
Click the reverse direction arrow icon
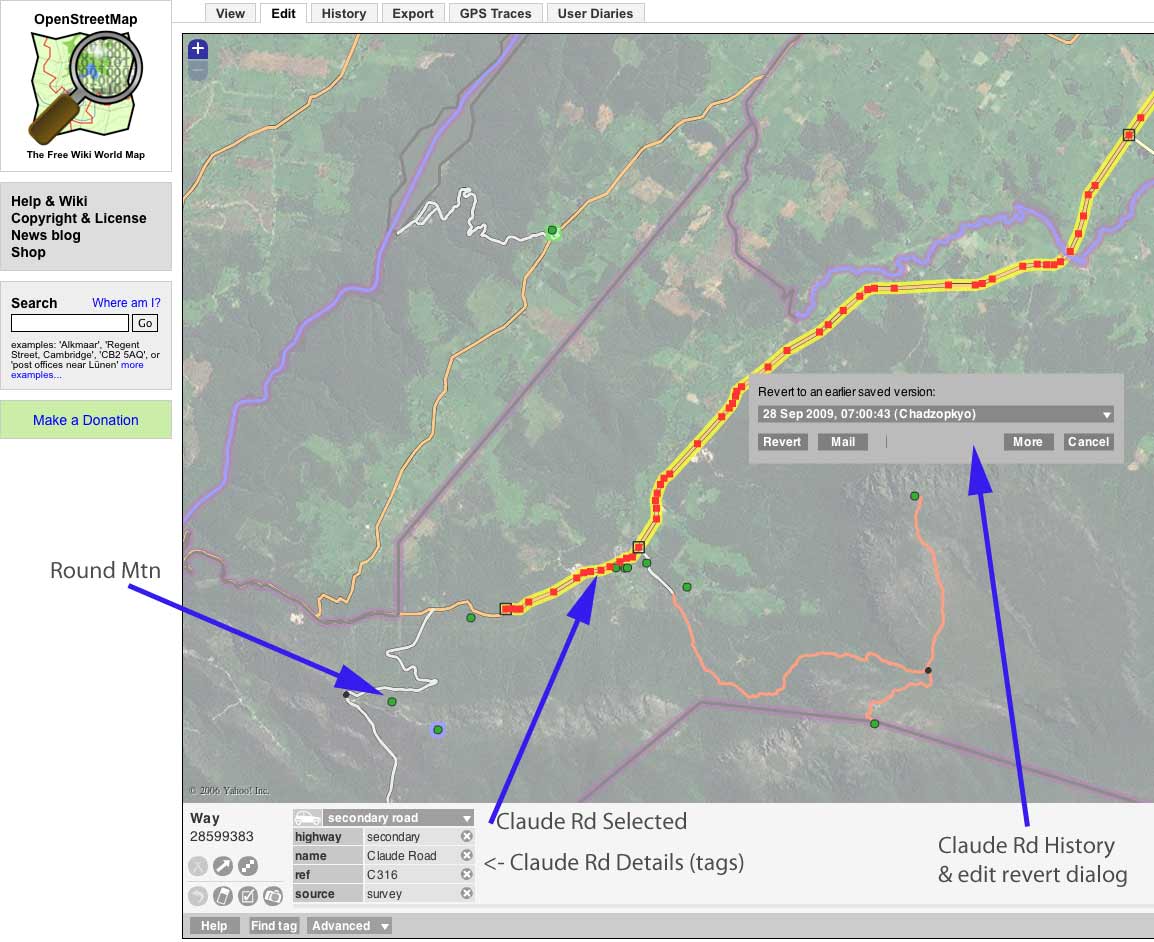point(223,866)
